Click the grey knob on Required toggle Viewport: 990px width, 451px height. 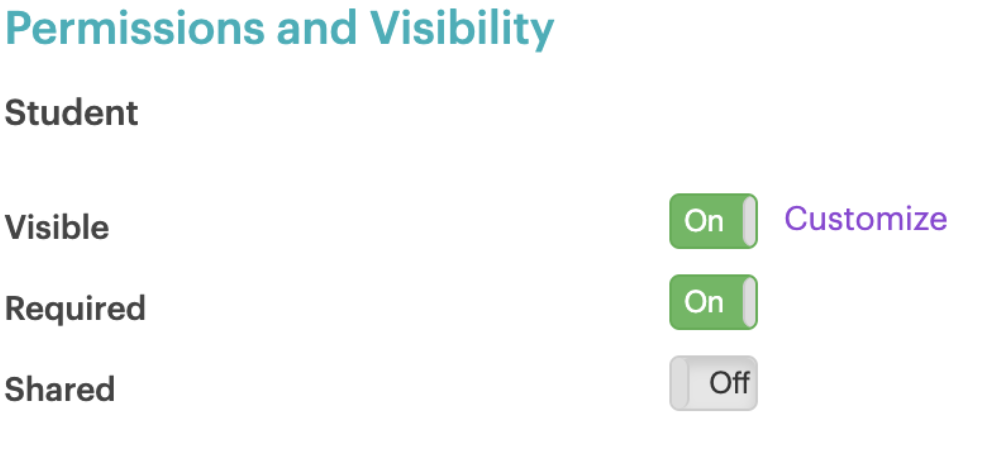point(749,302)
